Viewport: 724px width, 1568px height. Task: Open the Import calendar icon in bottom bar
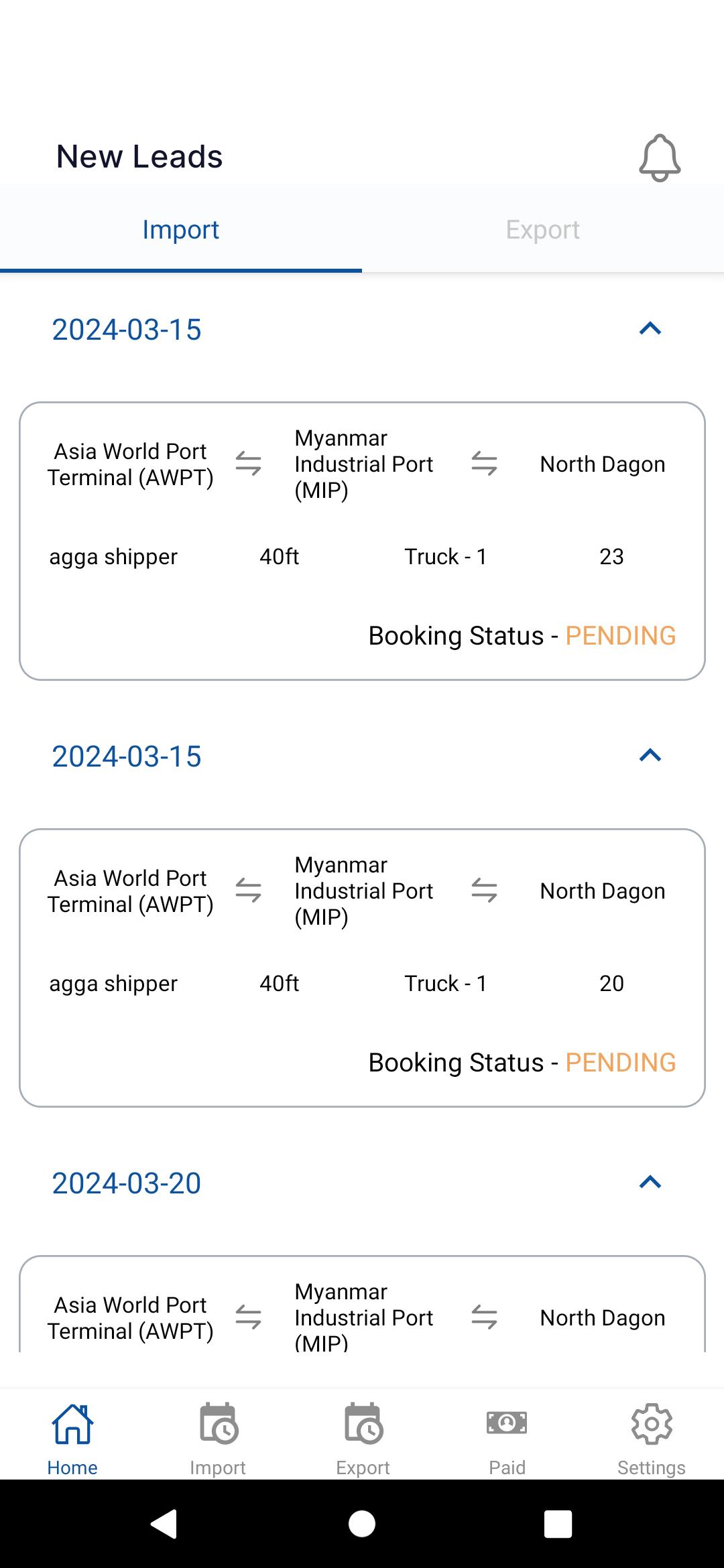pos(218,1423)
